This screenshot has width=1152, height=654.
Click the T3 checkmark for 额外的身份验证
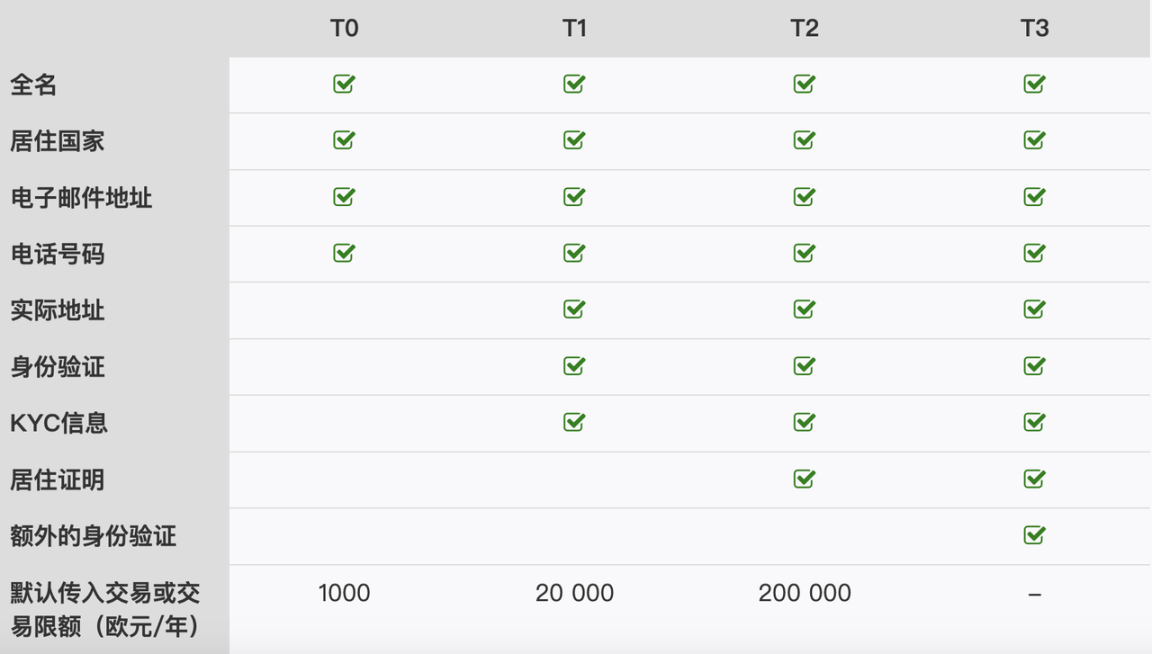tap(1034, 535)
